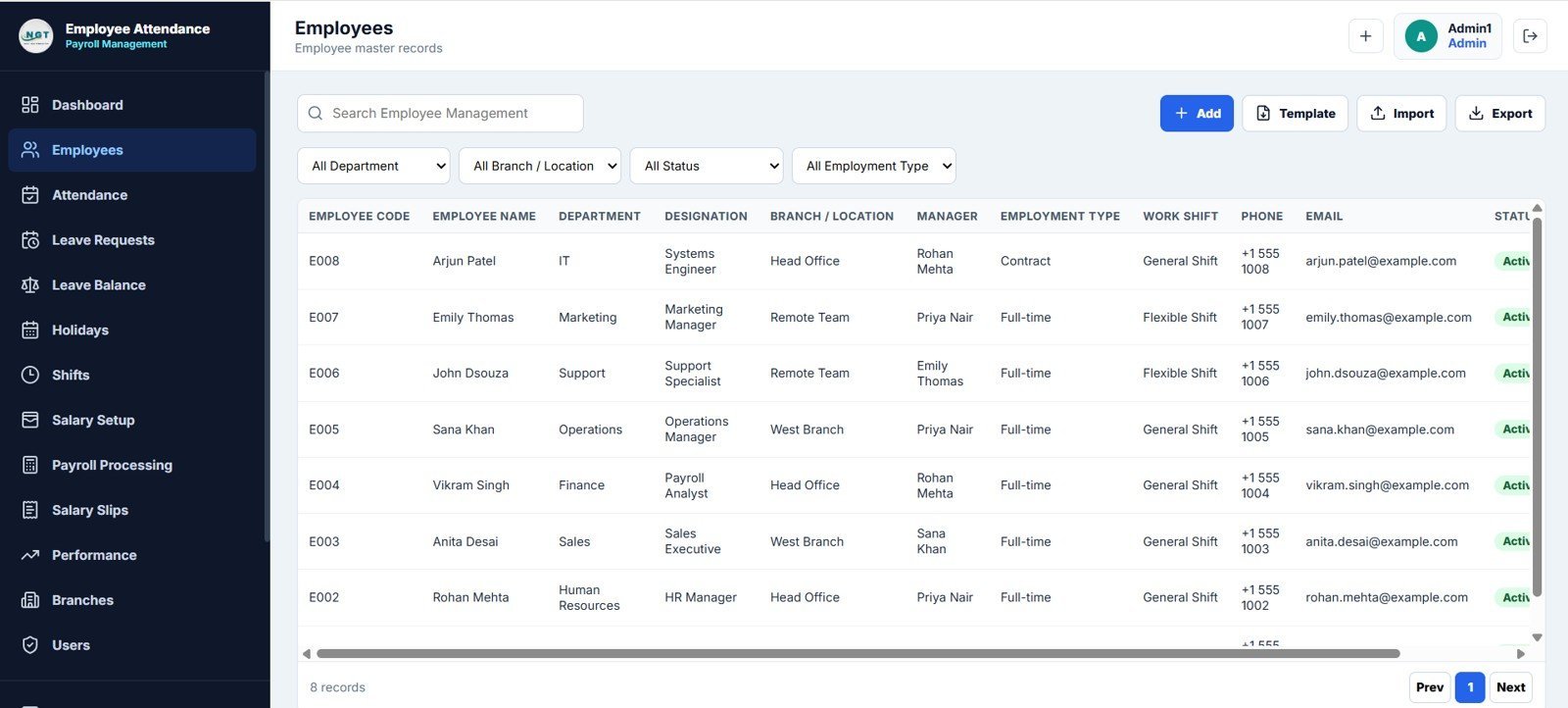Select page 1 in pagination

pyautogui.click(x=1470, y=687)
